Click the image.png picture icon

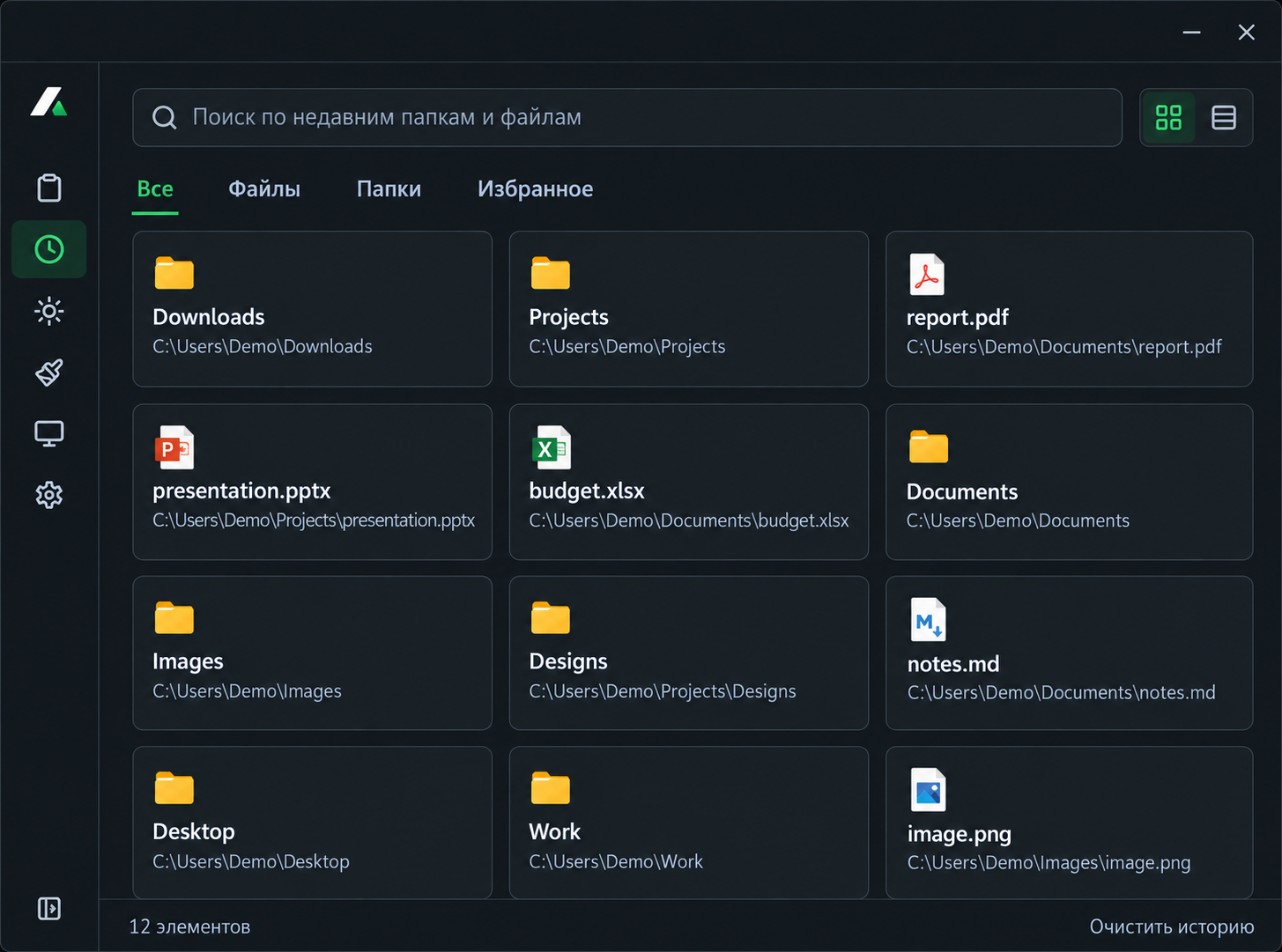pyautogui.click(x=928, y=790)
